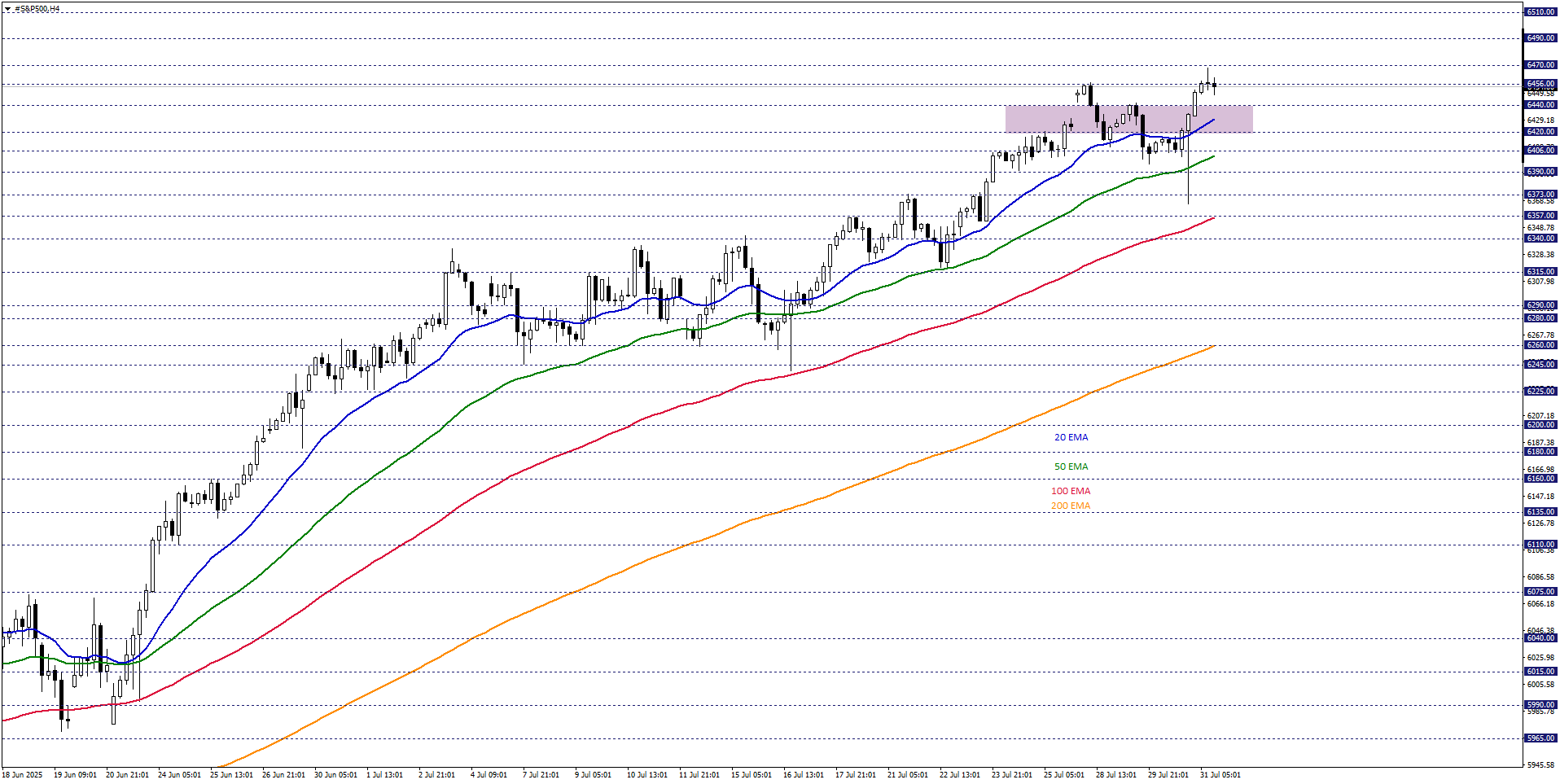Click the 7 Jul 21:01 time label
1560x784 pixels.
point(541,775)
